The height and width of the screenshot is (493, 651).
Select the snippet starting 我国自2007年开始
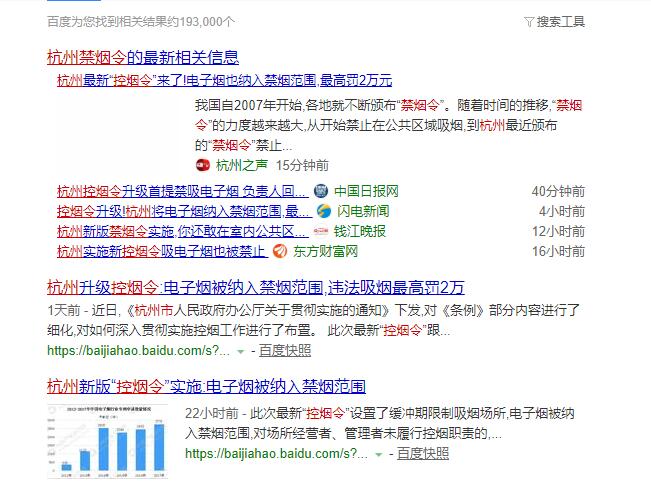pos(389,125)
